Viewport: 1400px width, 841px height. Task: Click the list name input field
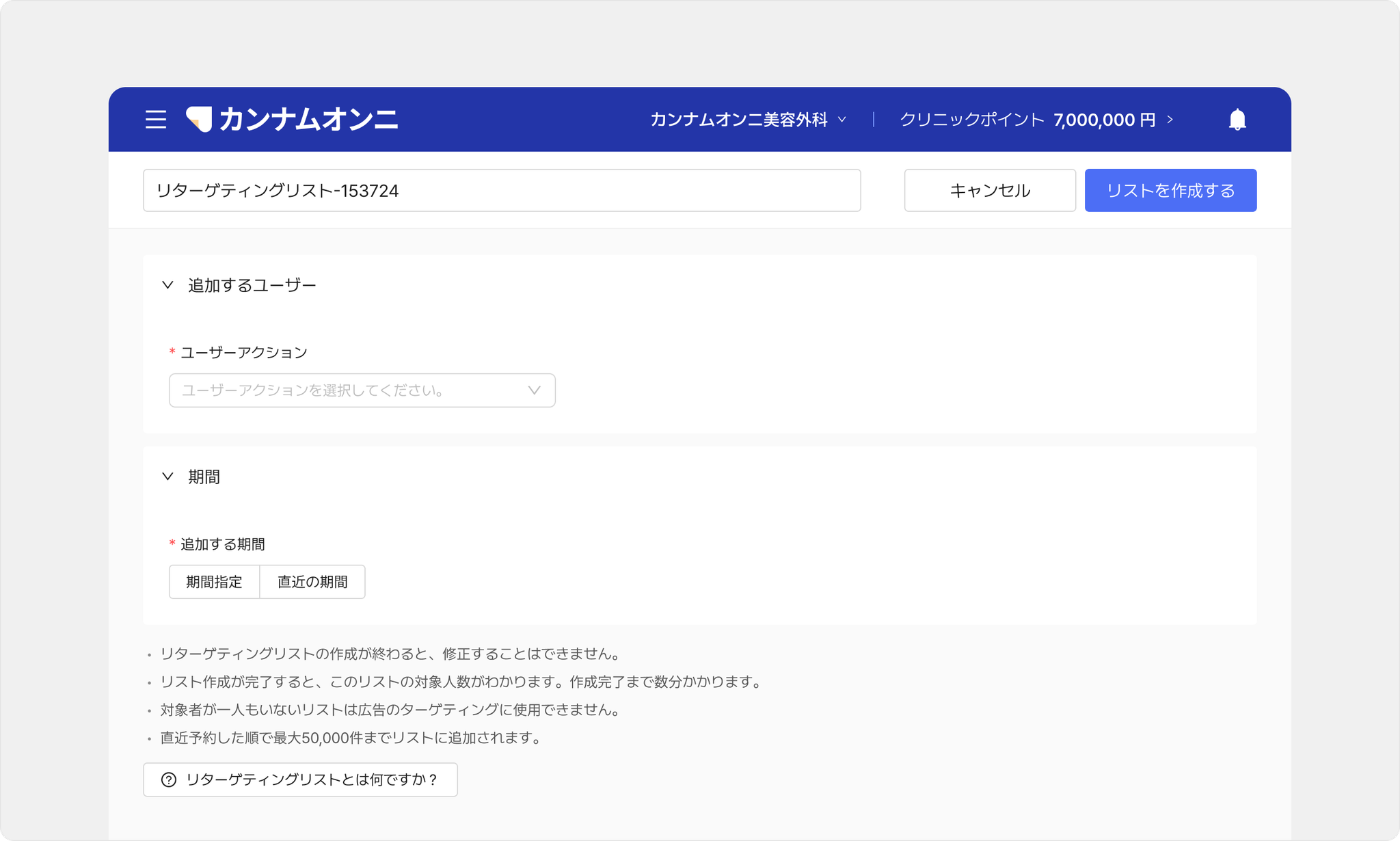[x=502, y=190]
